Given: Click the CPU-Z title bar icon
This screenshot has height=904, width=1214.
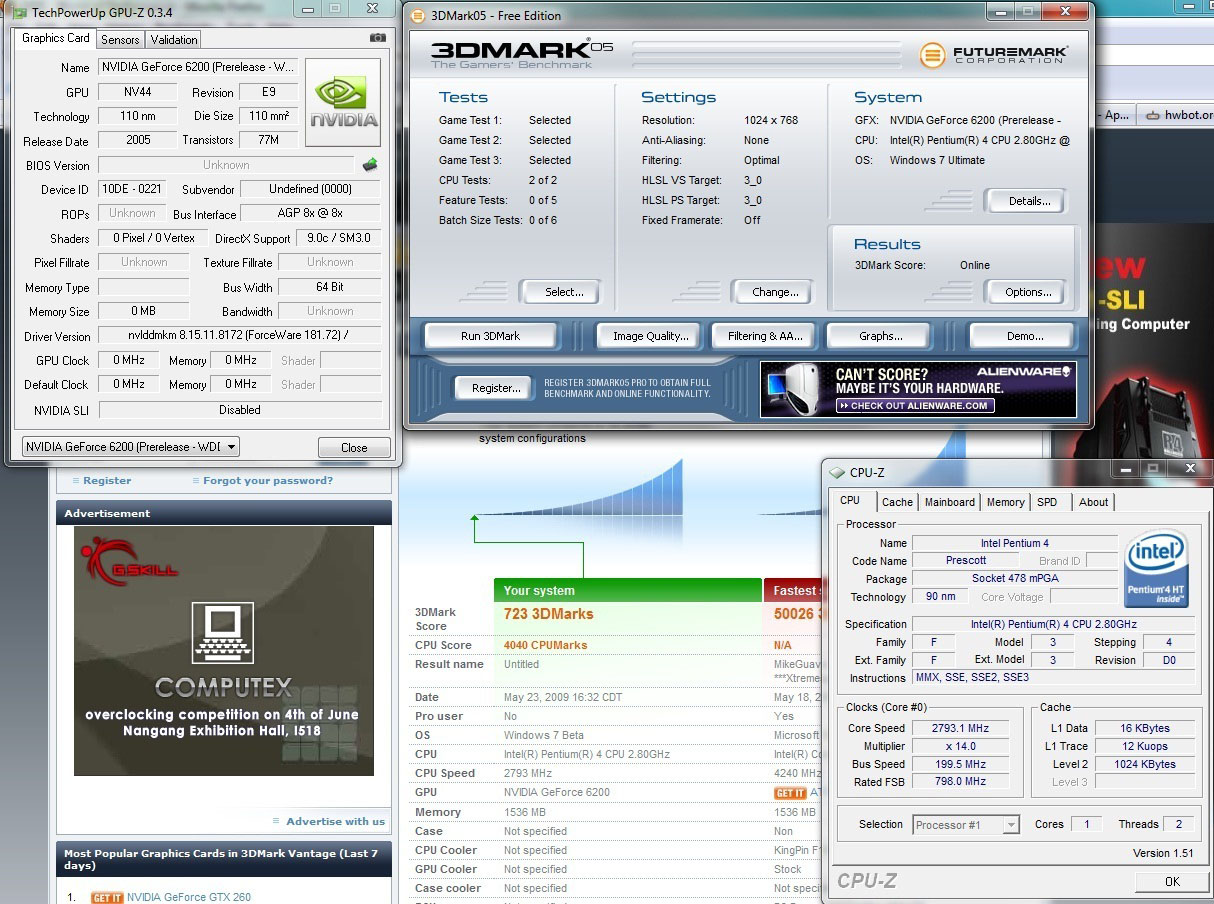Looking at the screenshot, I should [836, 473].
